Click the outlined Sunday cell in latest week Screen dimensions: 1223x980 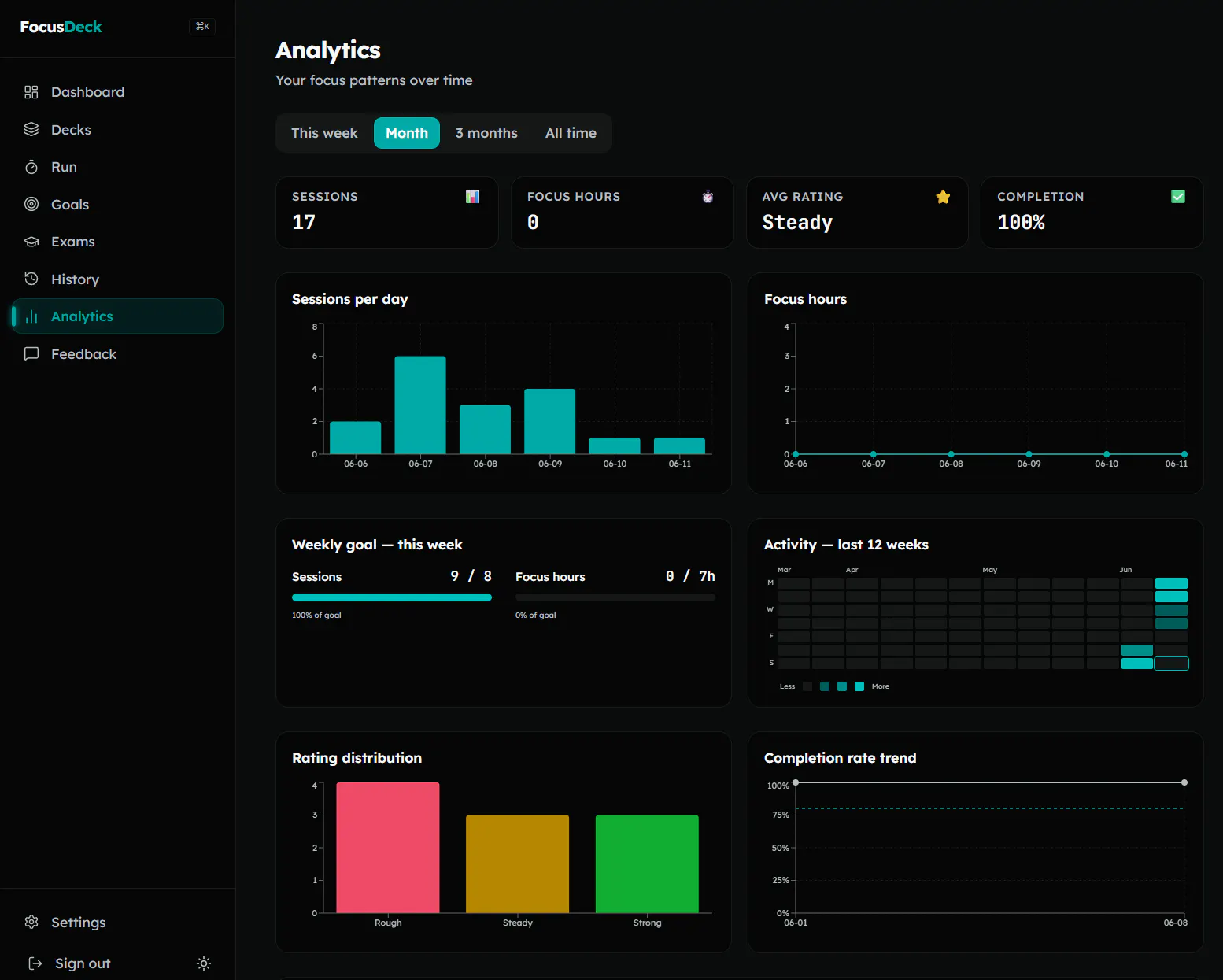click(1171, 664)
